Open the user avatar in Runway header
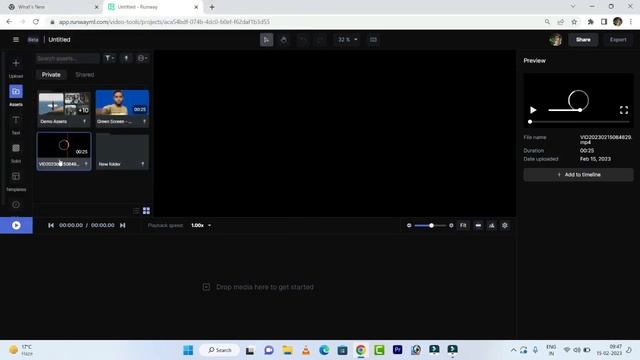This screenshot has width=640, height=360. tap(556, 40)
